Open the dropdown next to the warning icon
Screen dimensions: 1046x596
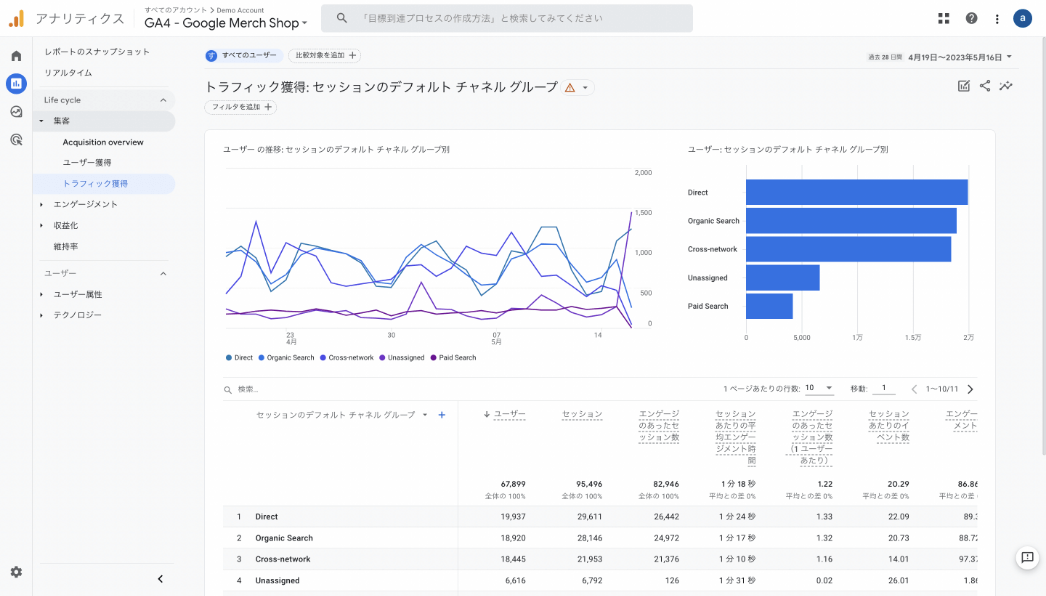coord(585,87)
